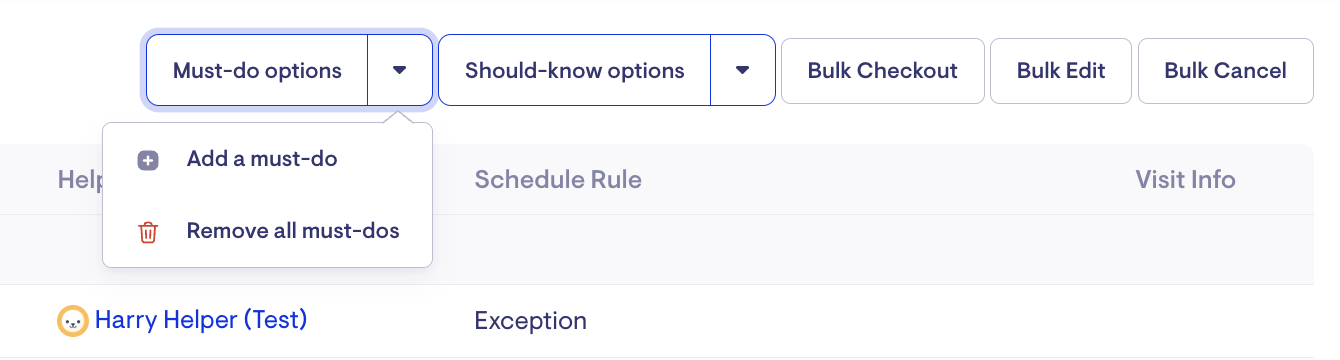The height and width of the screenshot is (360, 1340).
Task: Open Bulk Checkout
Action: click(883, 70)
